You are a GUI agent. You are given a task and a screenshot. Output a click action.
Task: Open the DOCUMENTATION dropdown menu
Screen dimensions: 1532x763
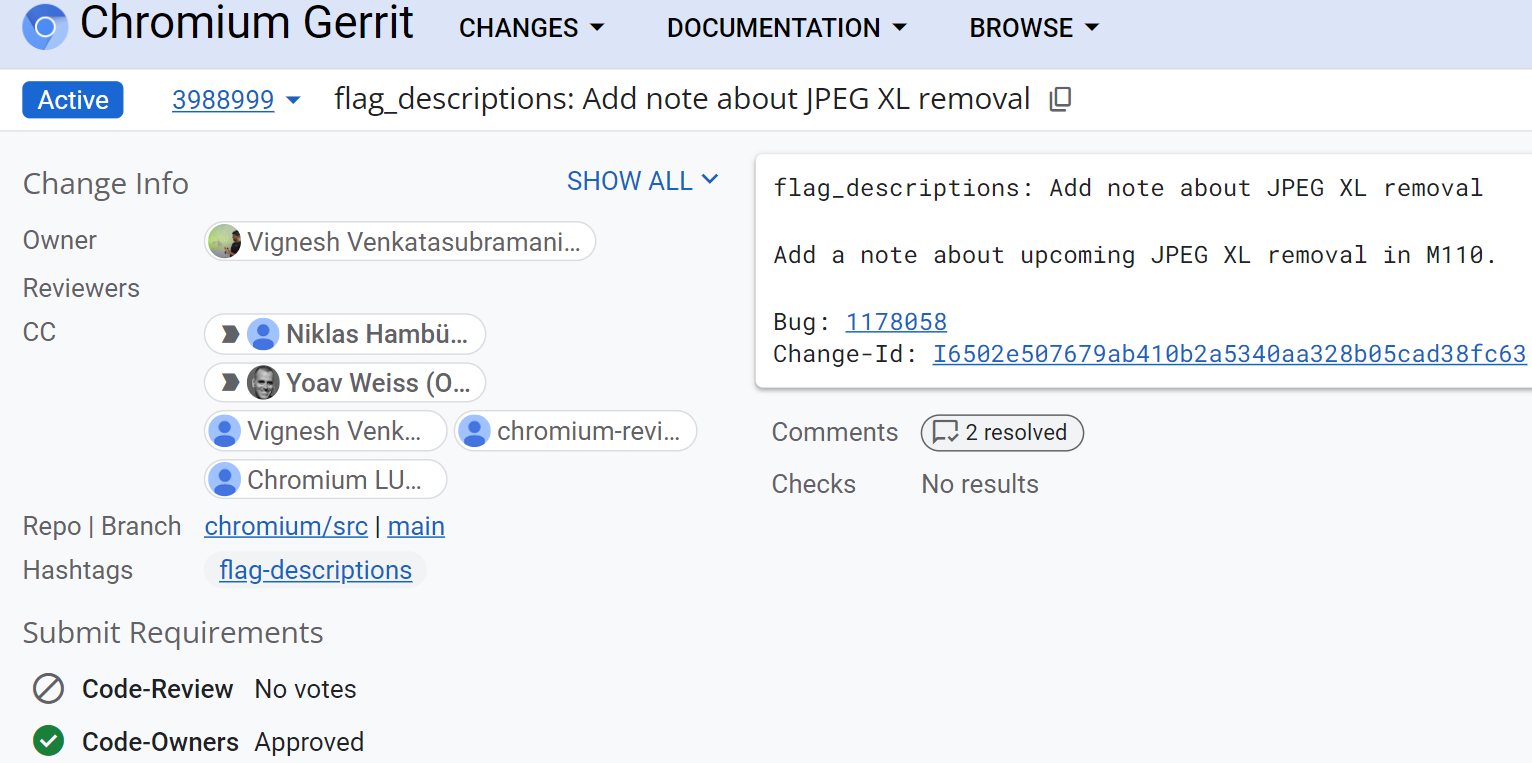tap(787, 28)
